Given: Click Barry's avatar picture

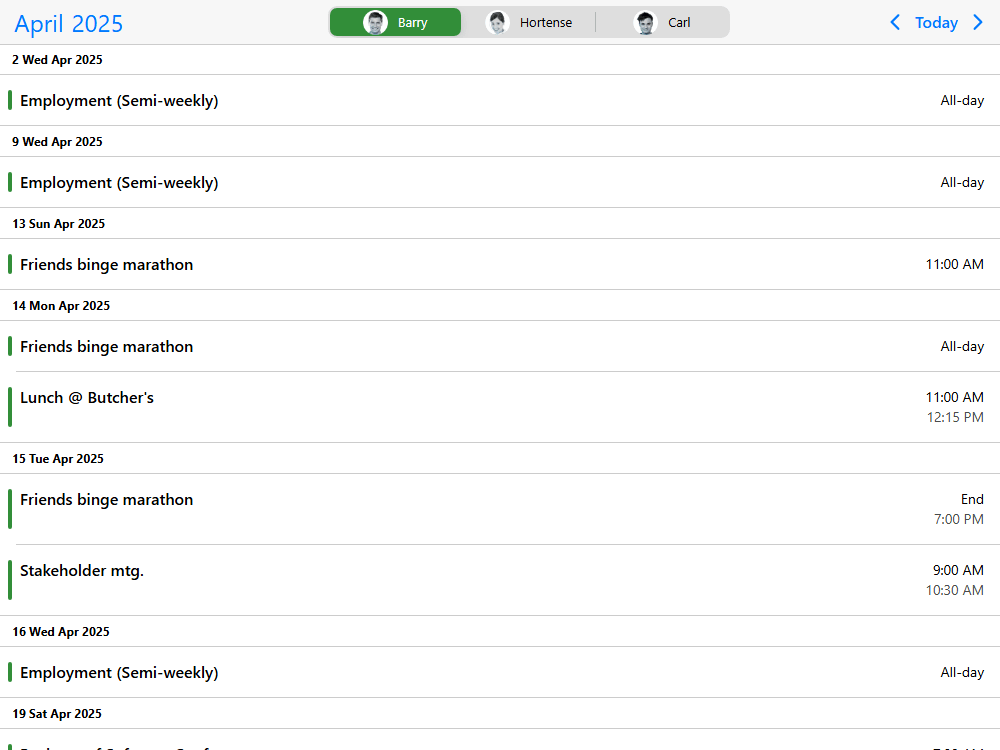Looking at the screenshot, I should (375, 22).
